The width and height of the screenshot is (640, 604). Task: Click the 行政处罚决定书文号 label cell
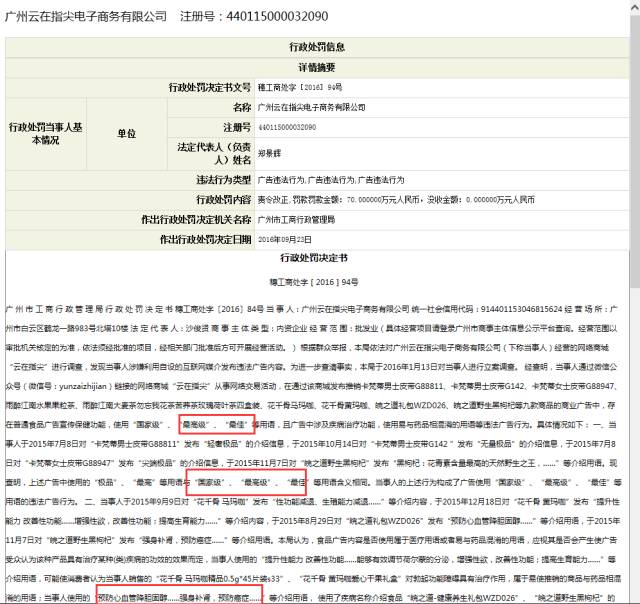(x=130, y=87)
